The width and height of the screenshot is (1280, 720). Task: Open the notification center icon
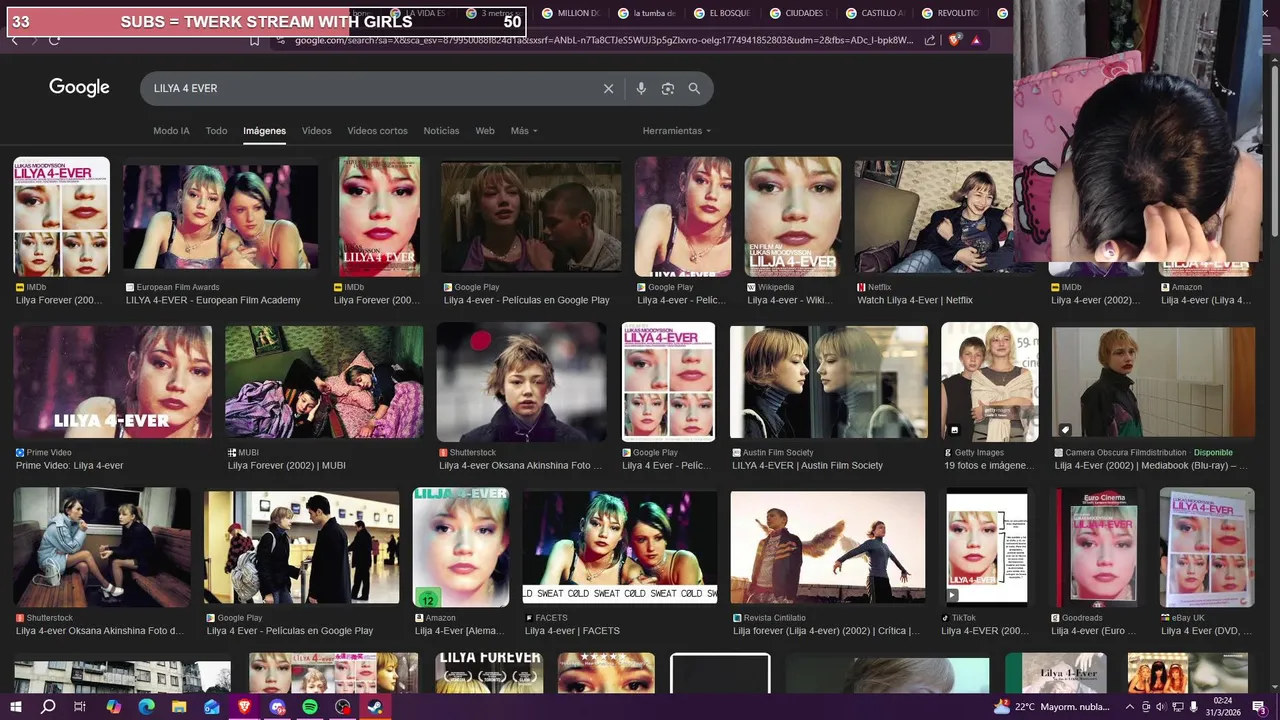pyautogui.click(x=1259, y=707)
